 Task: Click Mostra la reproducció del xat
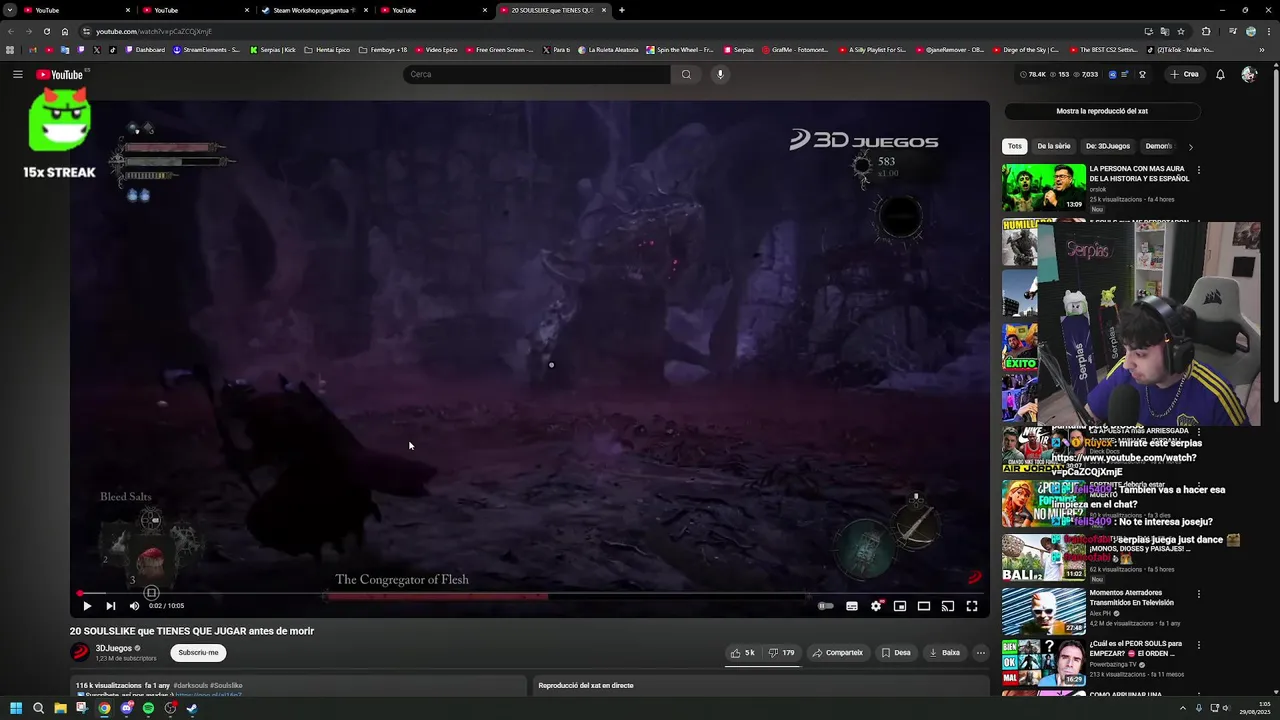1102,111
